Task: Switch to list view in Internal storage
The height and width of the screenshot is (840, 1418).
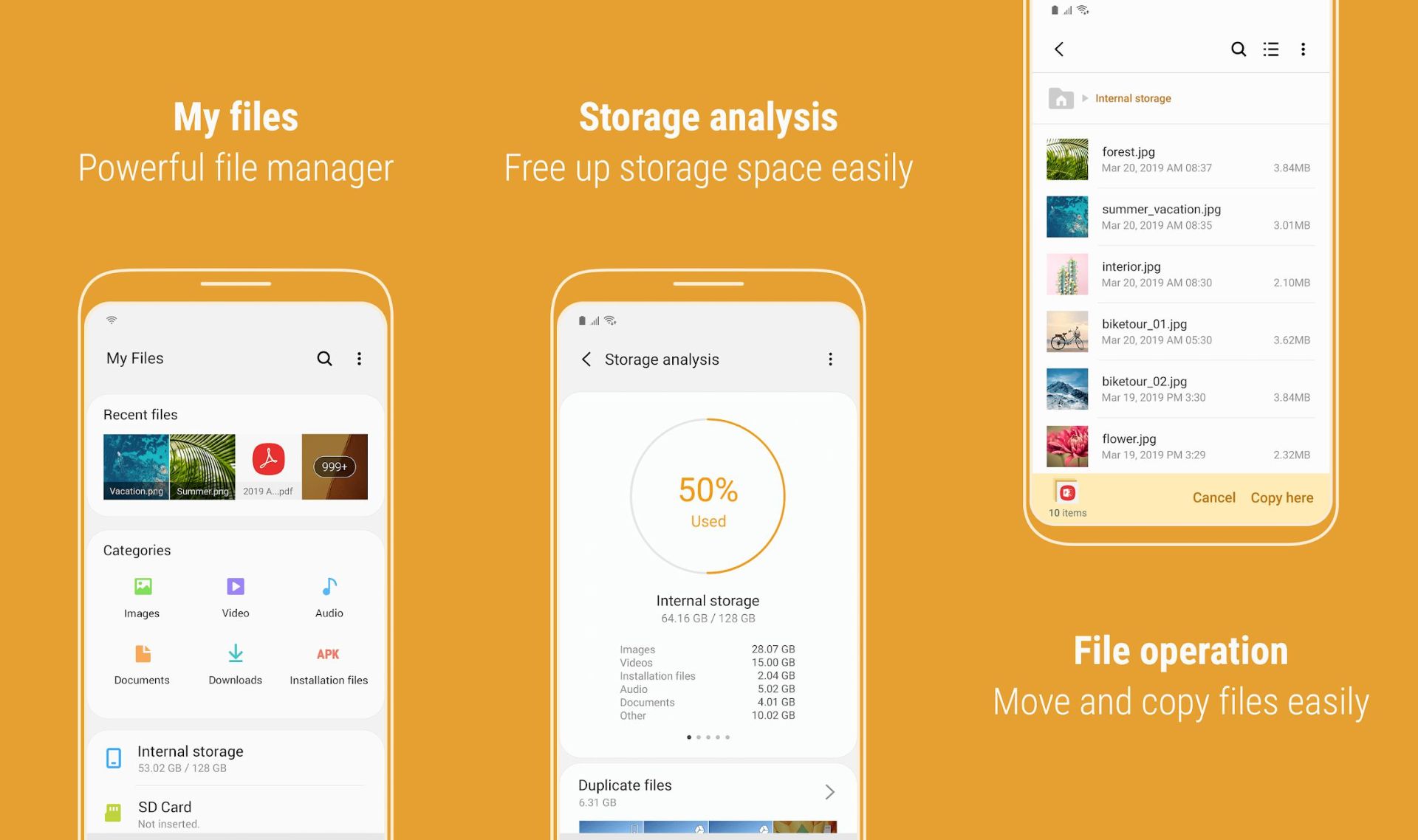Action: tap(1272, 48)
